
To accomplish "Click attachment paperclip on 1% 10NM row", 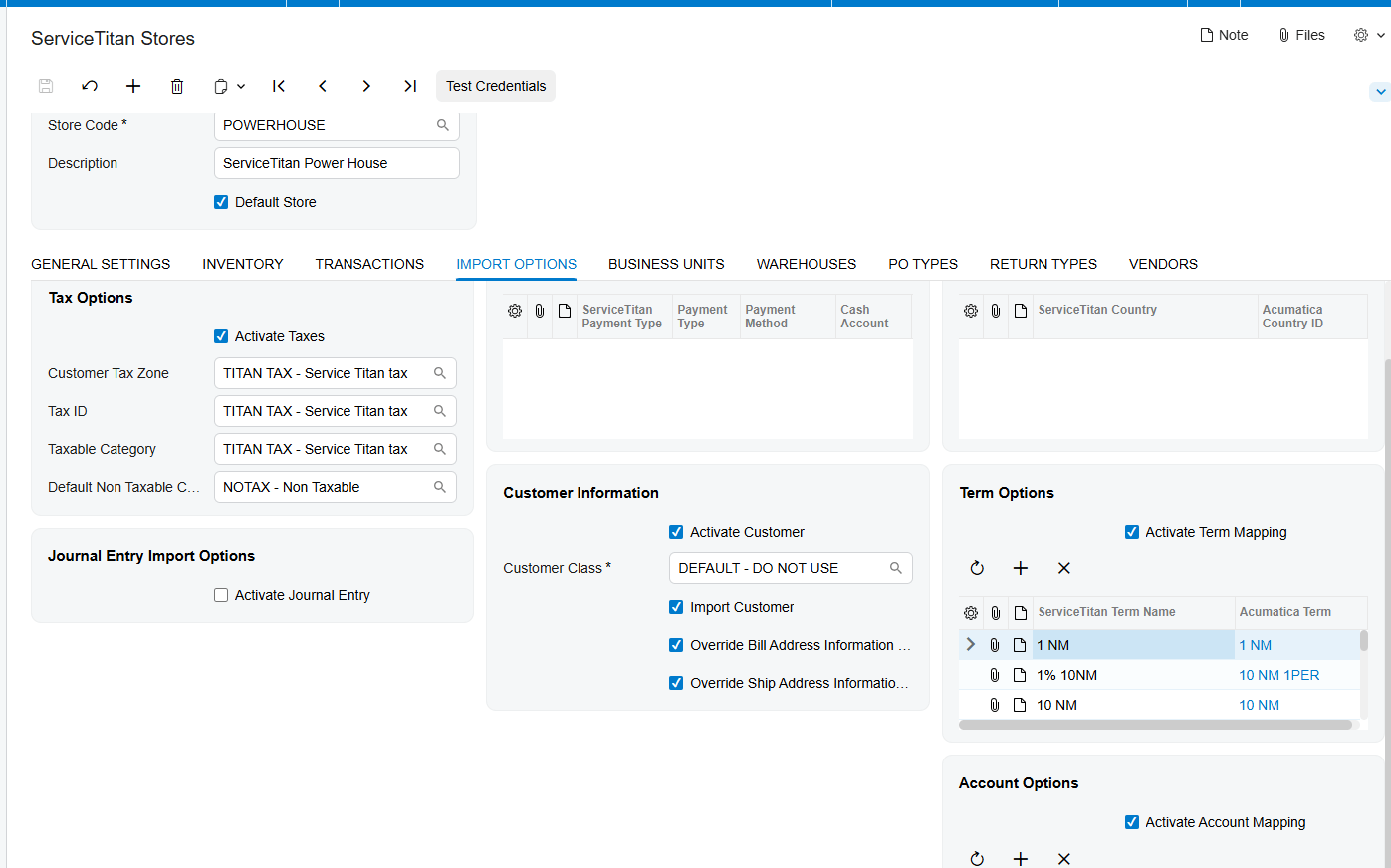I will tap(995, 675).
